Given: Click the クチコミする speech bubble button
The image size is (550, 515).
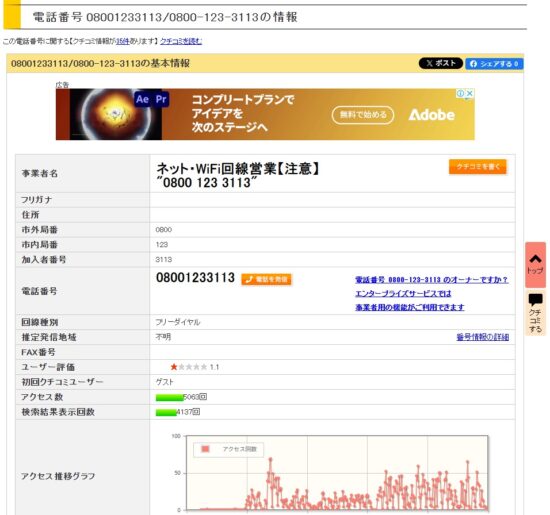Looking at the screenshot, I should [535, 313].
